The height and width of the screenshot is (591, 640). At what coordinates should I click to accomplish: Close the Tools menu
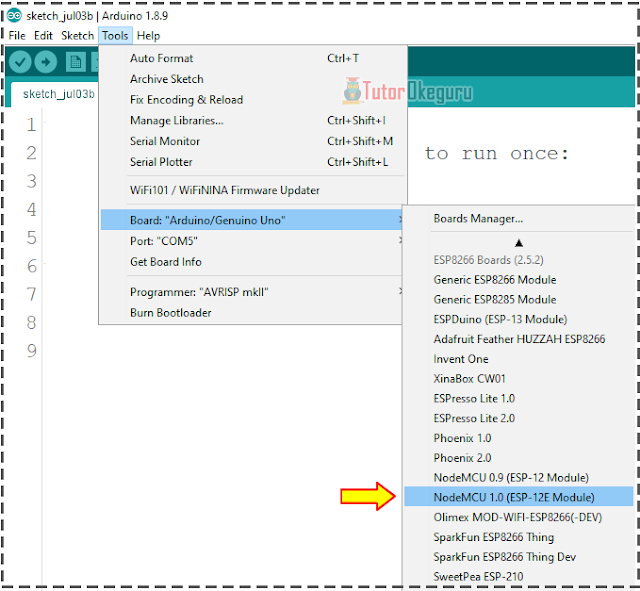115,36
